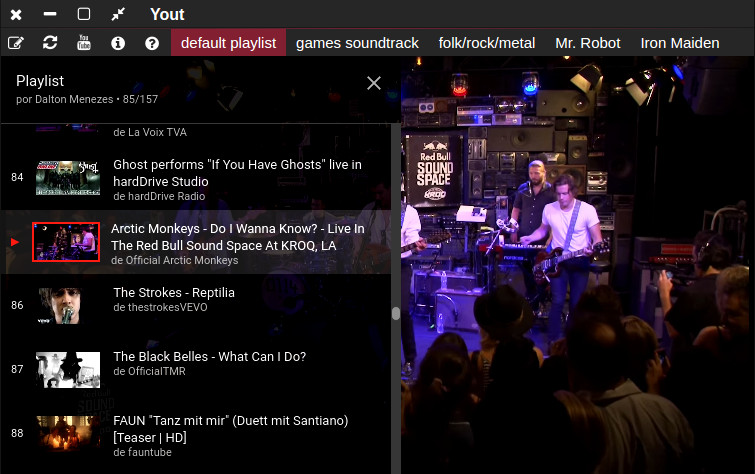
Task: Play FAUN Tanz mit mir teaser
Action: coord(231,429)
